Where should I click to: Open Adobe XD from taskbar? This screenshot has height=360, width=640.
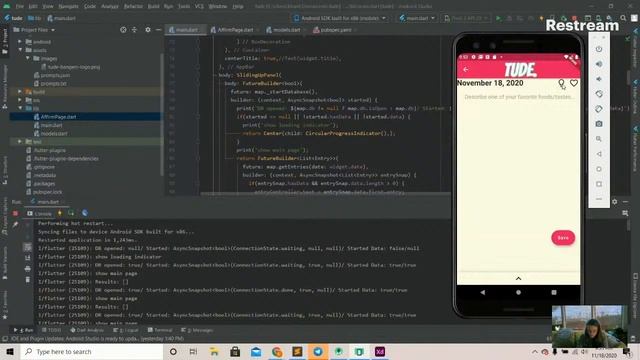click(x=380, y=352)
